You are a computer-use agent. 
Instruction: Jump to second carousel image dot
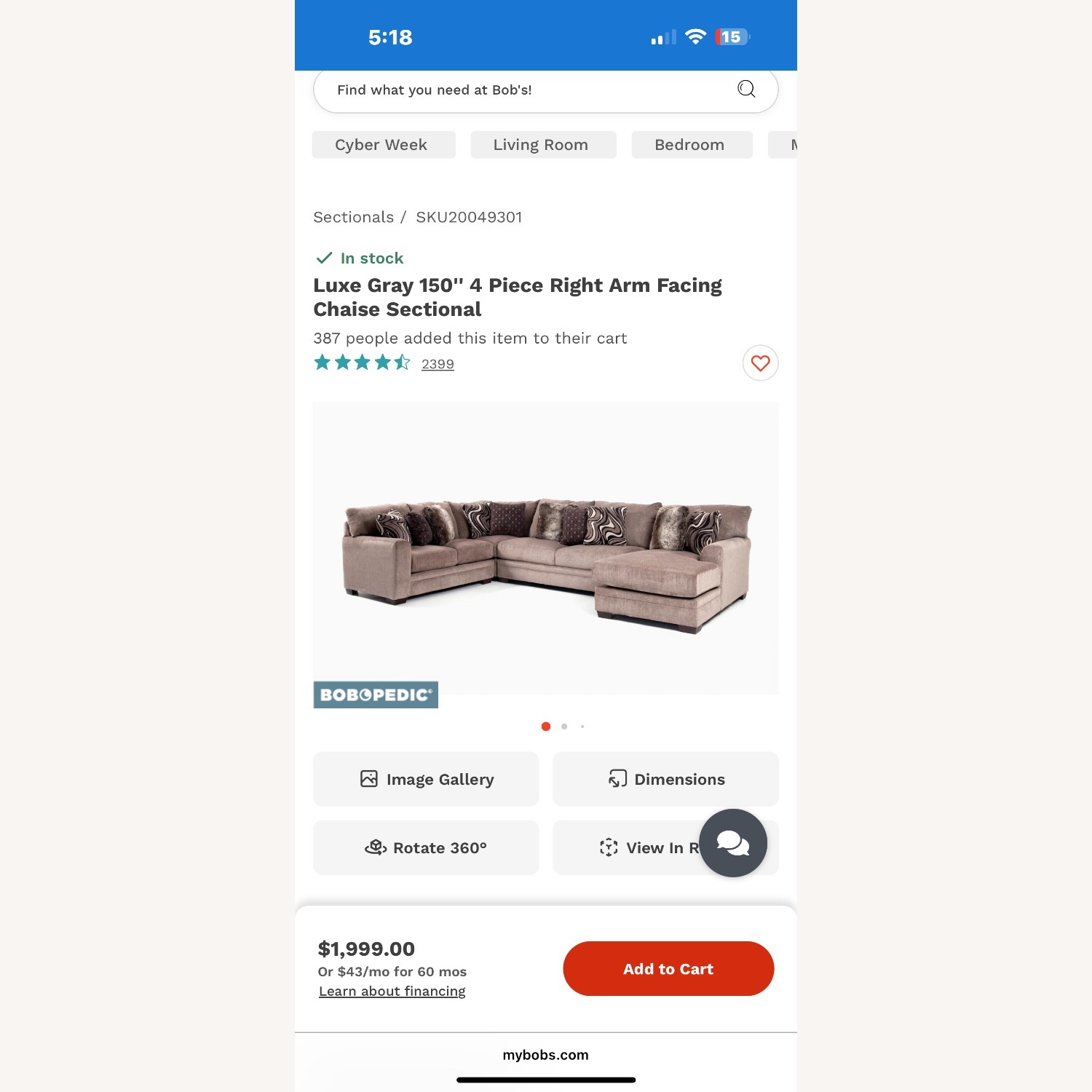click(564, 727)
